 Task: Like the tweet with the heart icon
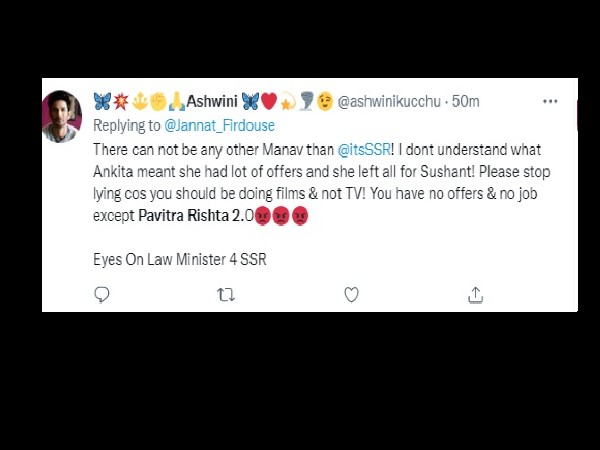click(x=351, y=295)
